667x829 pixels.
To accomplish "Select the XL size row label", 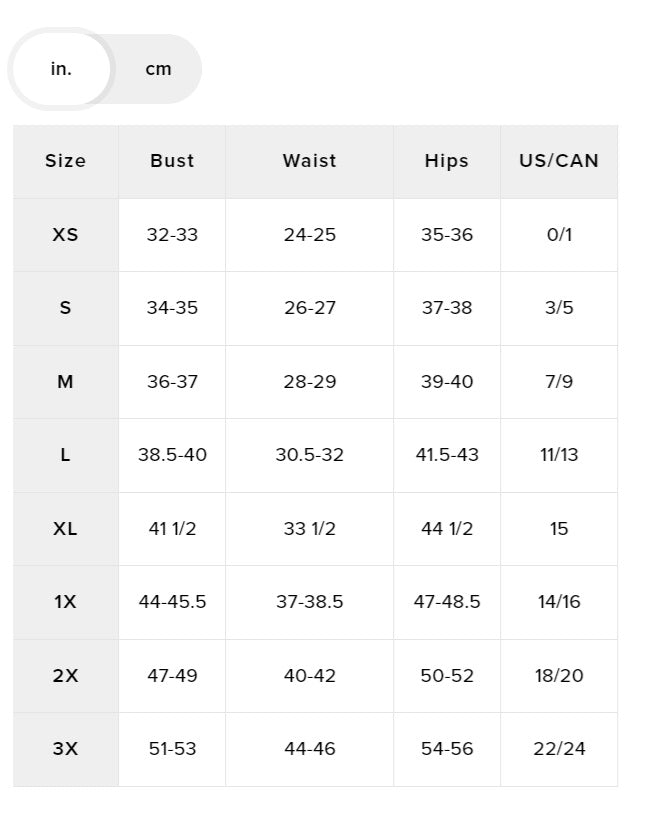I will [65, 529].
